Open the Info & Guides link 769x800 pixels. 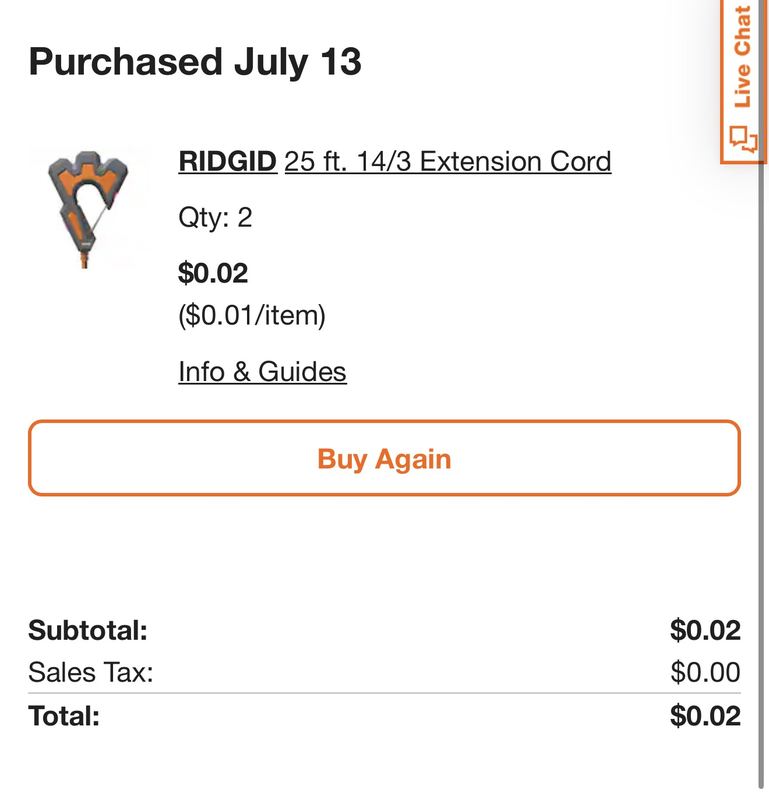(262, 371)
